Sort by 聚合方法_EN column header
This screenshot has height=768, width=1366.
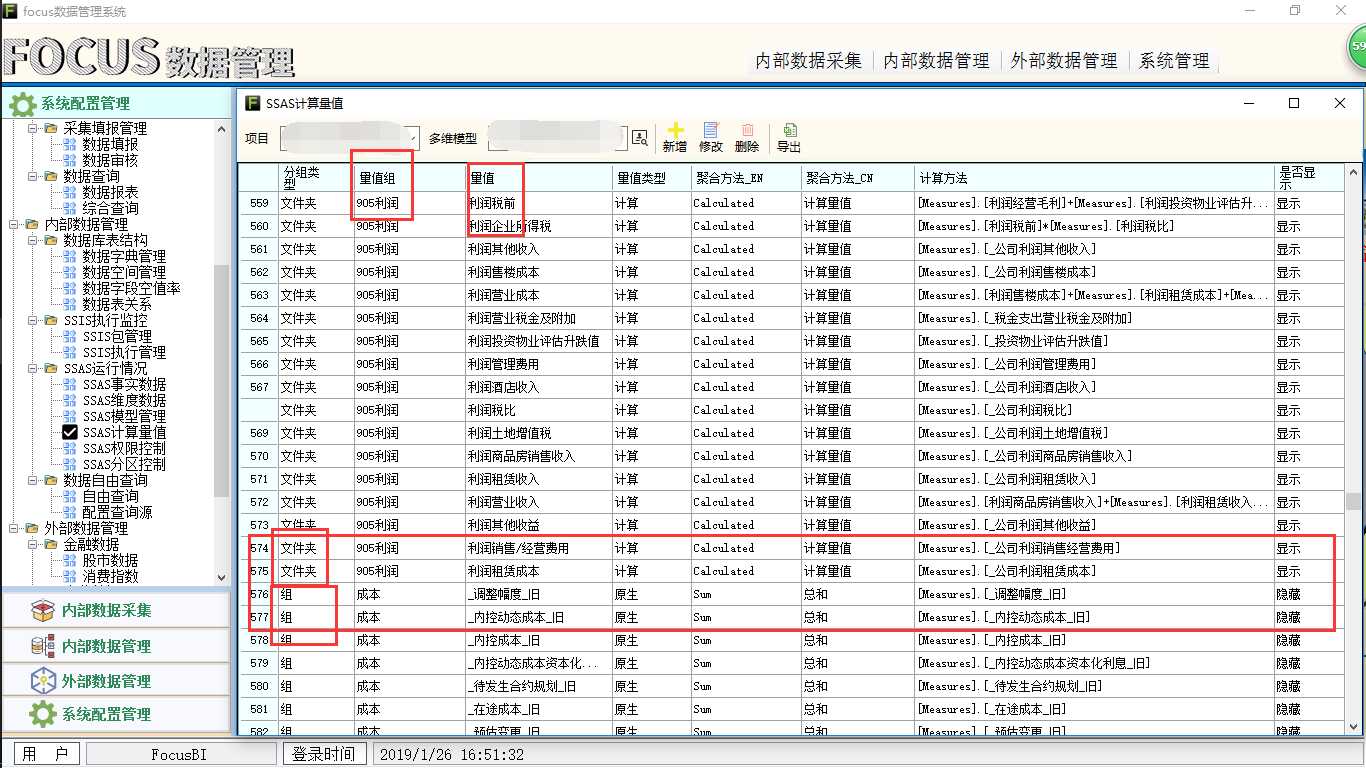pyautogui.click(x=746, y=178)
